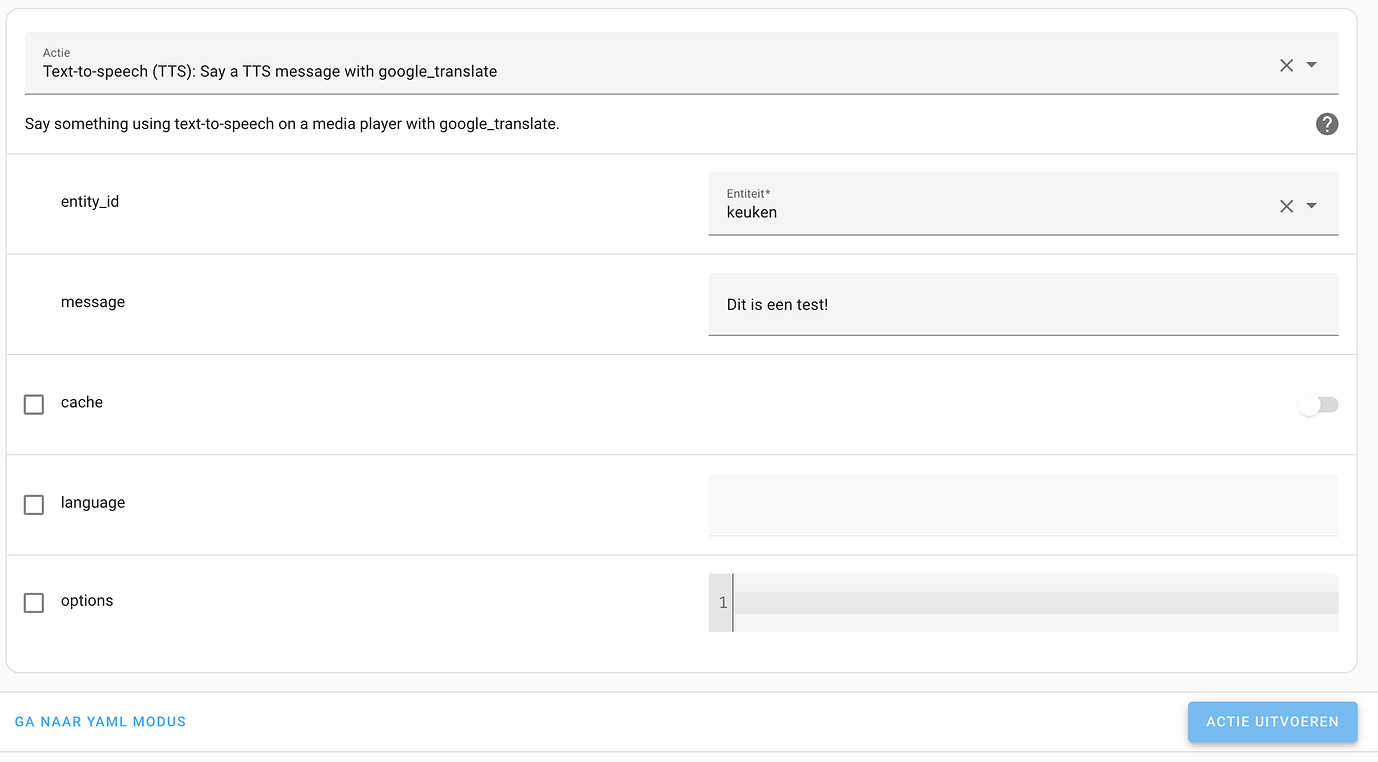Clear the keuken entity selection
This screenshot has width=1378, height=762.
coord(1286,206)
